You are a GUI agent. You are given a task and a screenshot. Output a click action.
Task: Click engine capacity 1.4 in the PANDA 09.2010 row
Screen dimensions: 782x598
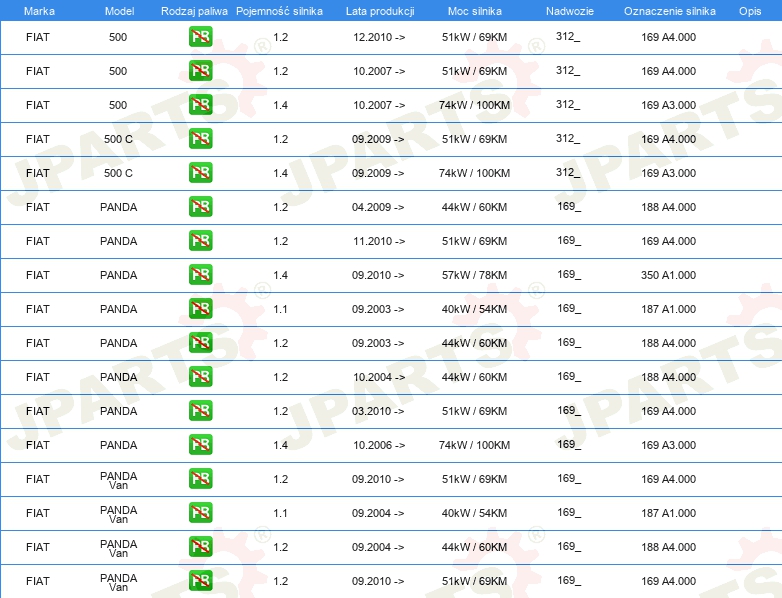281,275
